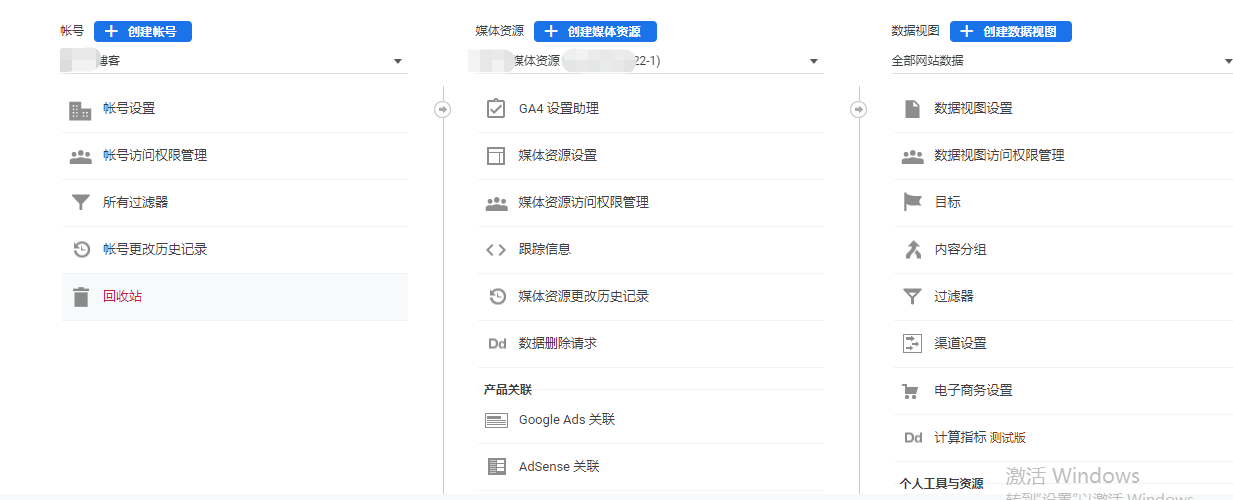Open the 全部网站数据 view dropdown
The width and height of the screenshot is (1233, 500).
[1062, 61]
